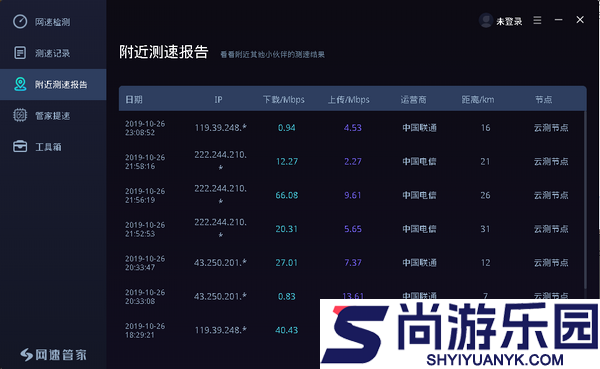Click the download value 12.27
Image resolution: width=600 pixels, height=369 pixels.
tap(287, 162)
